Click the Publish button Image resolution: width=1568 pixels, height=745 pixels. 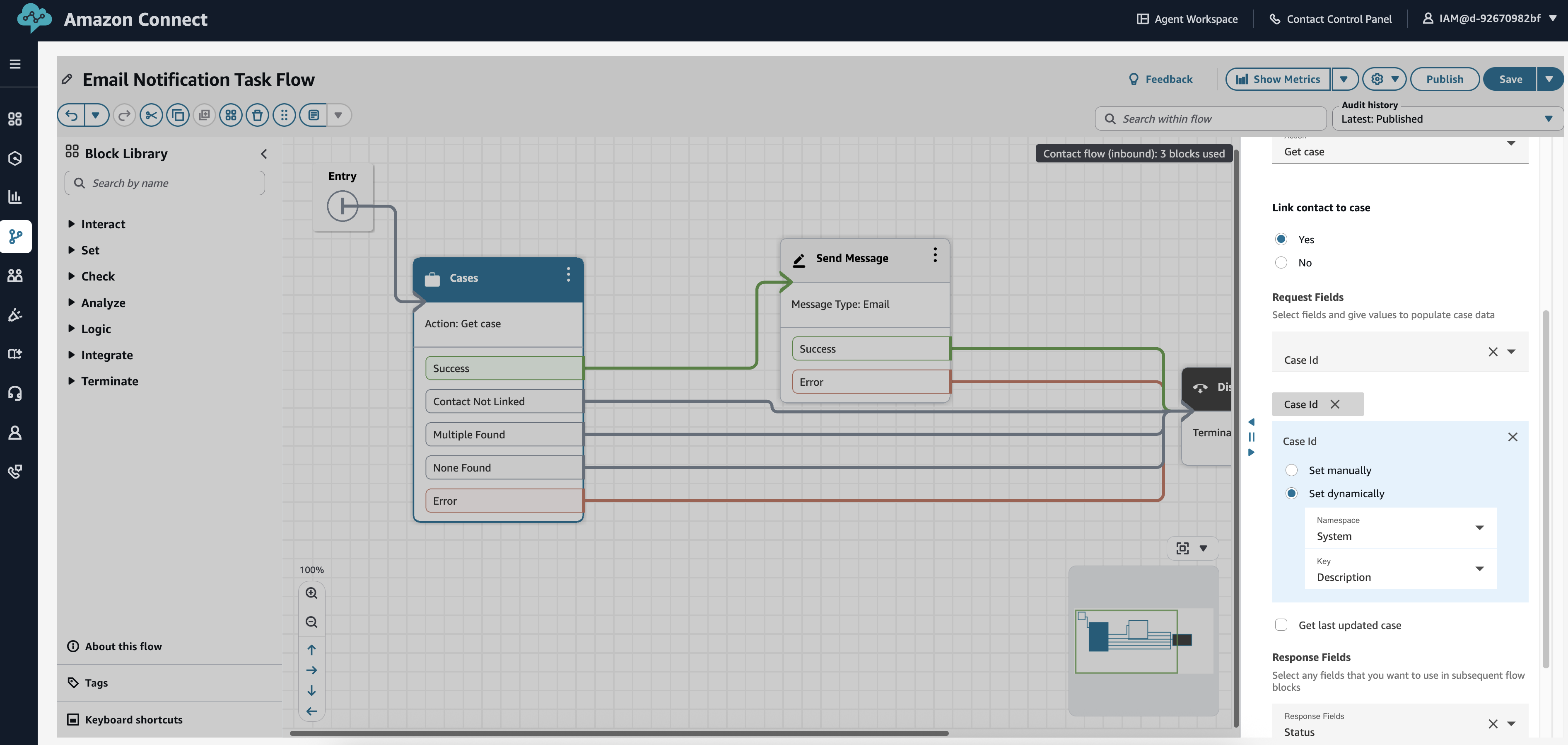(x=1444, y=79)
